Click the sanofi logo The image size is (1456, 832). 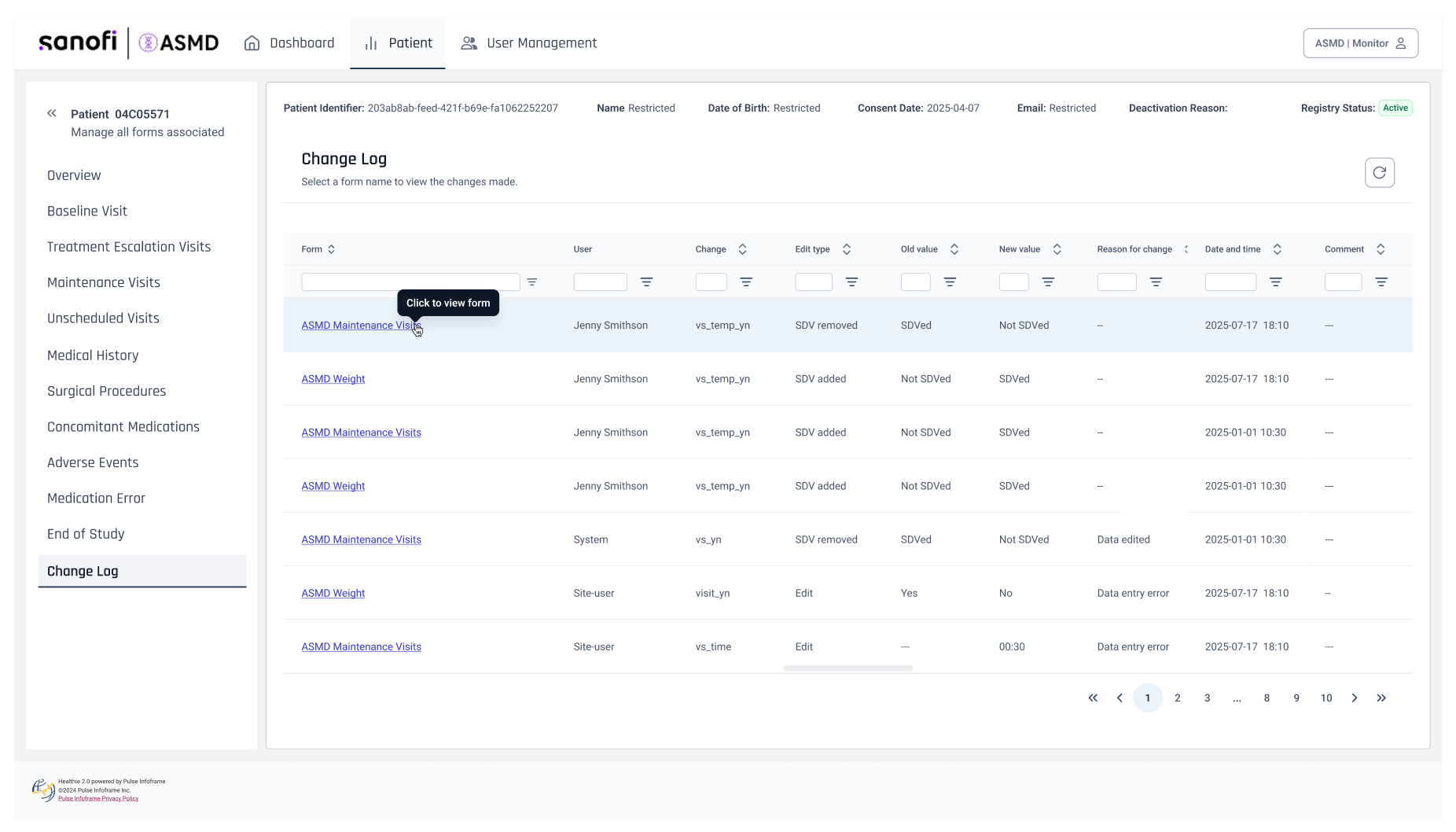[78, 42]
